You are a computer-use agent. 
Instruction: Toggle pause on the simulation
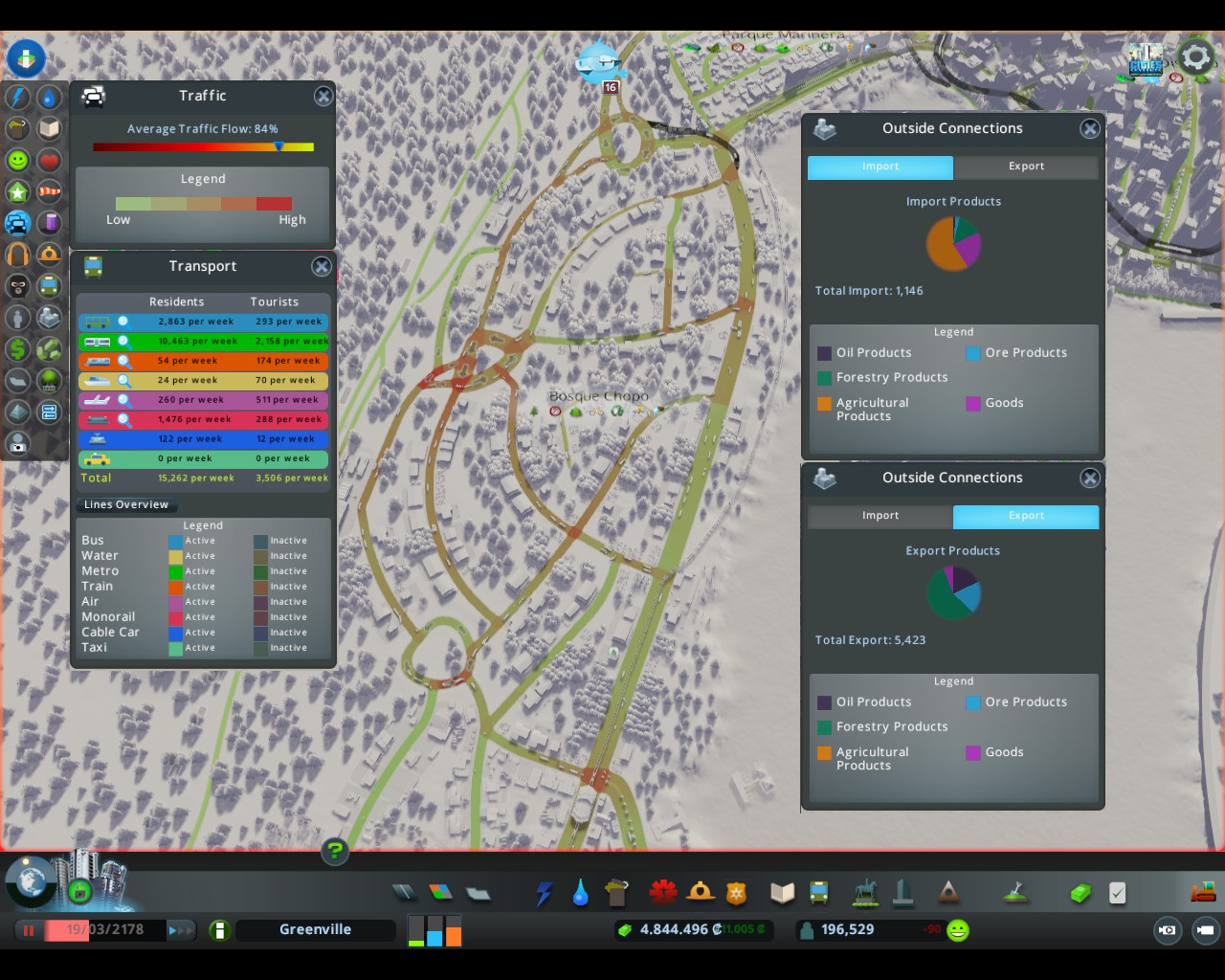pos(29,930)
